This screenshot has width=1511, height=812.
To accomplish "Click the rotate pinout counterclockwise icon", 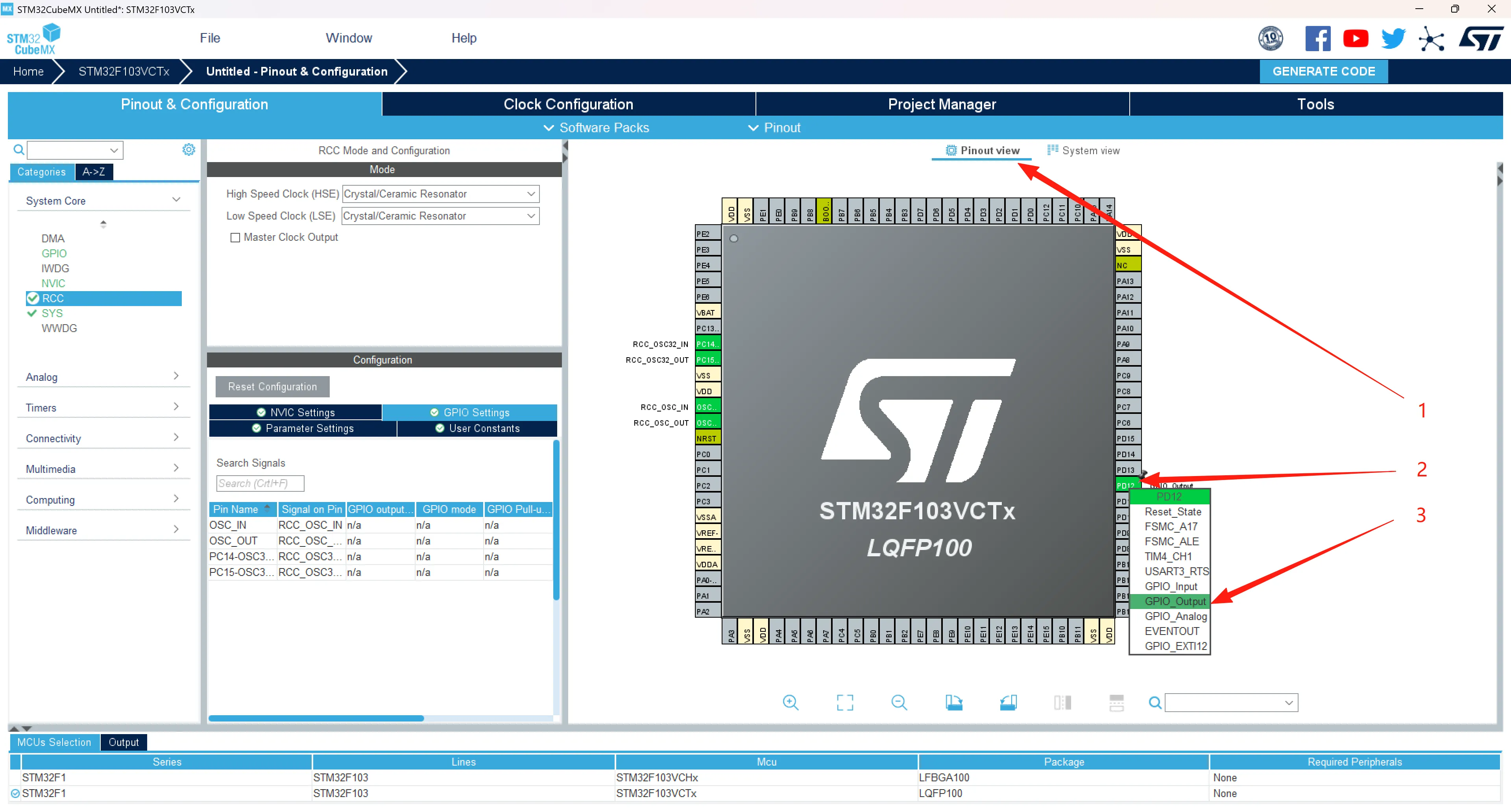I will 1008,702.
